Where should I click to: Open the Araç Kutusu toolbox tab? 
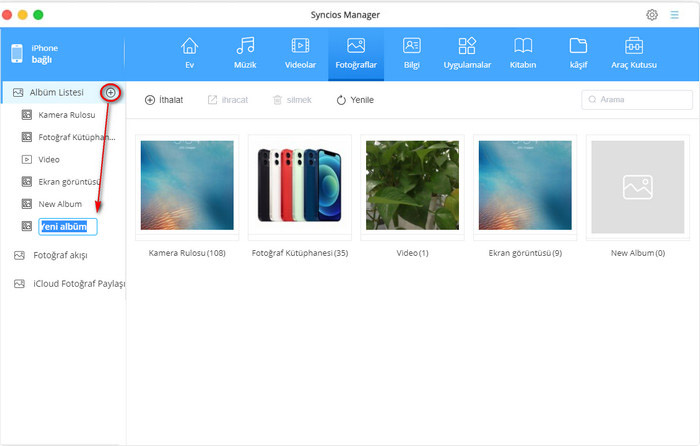[634, 54]
